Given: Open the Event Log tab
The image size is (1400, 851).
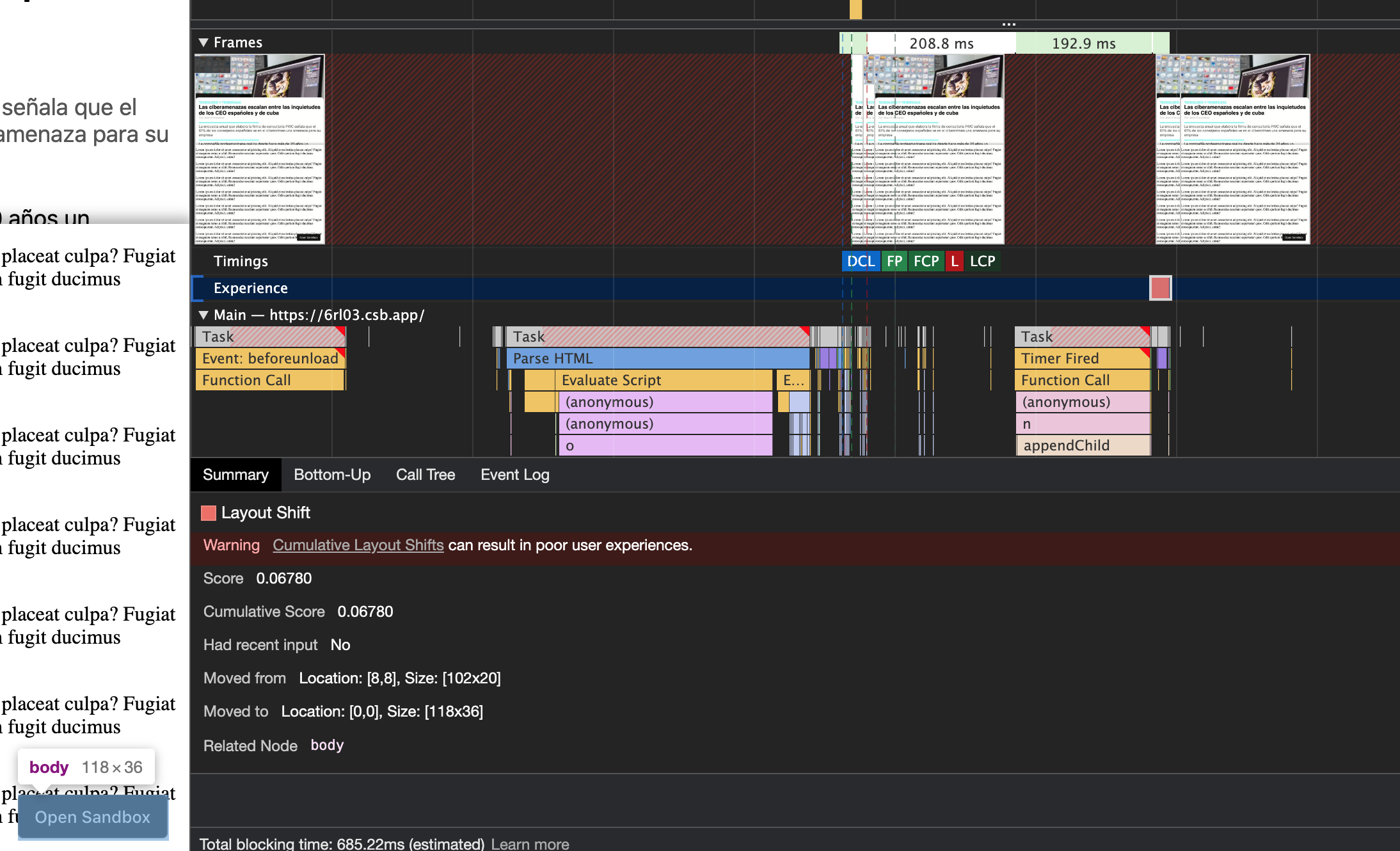Looking at the screenshot, I should click(514, 475).
